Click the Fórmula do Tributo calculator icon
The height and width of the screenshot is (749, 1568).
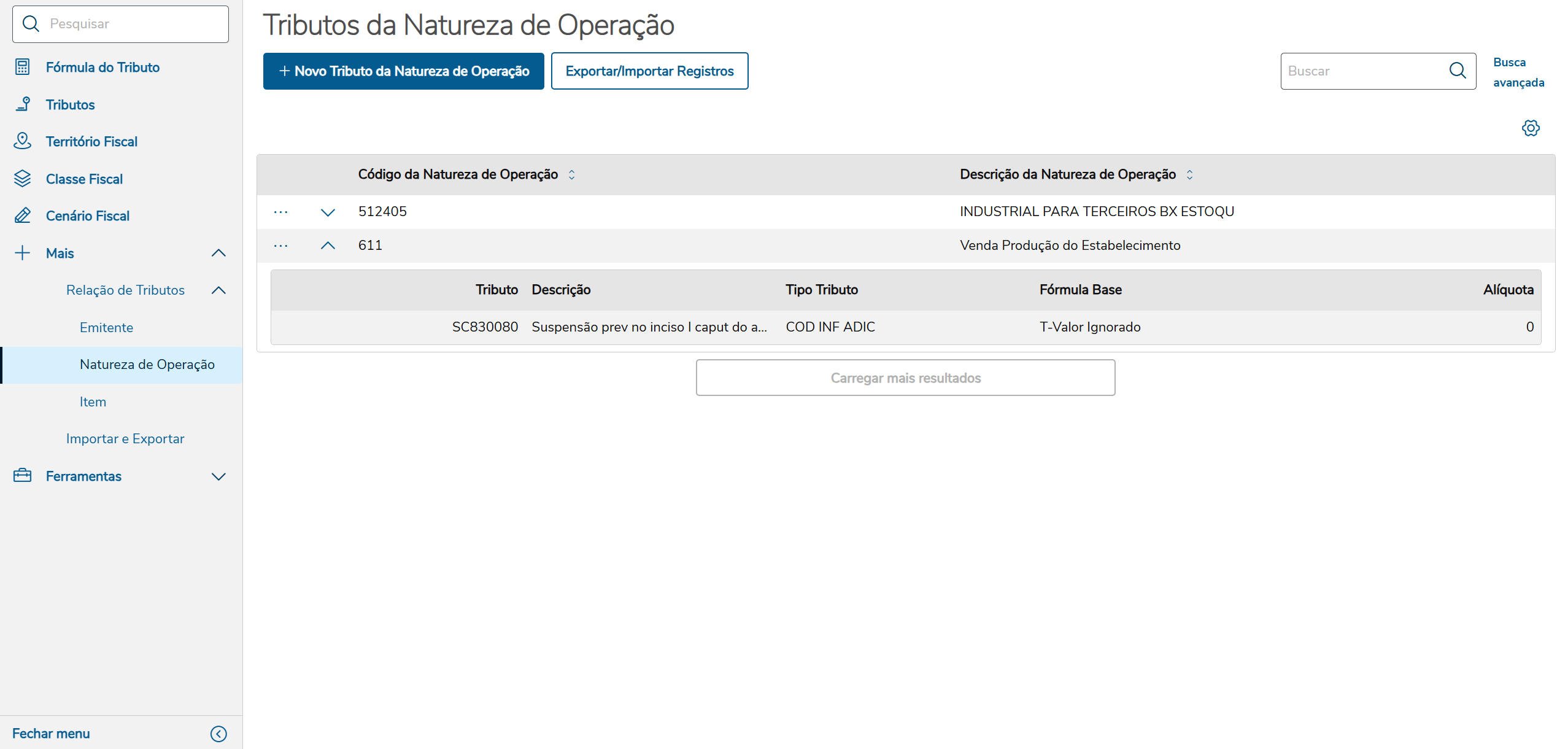pos(23,67)
